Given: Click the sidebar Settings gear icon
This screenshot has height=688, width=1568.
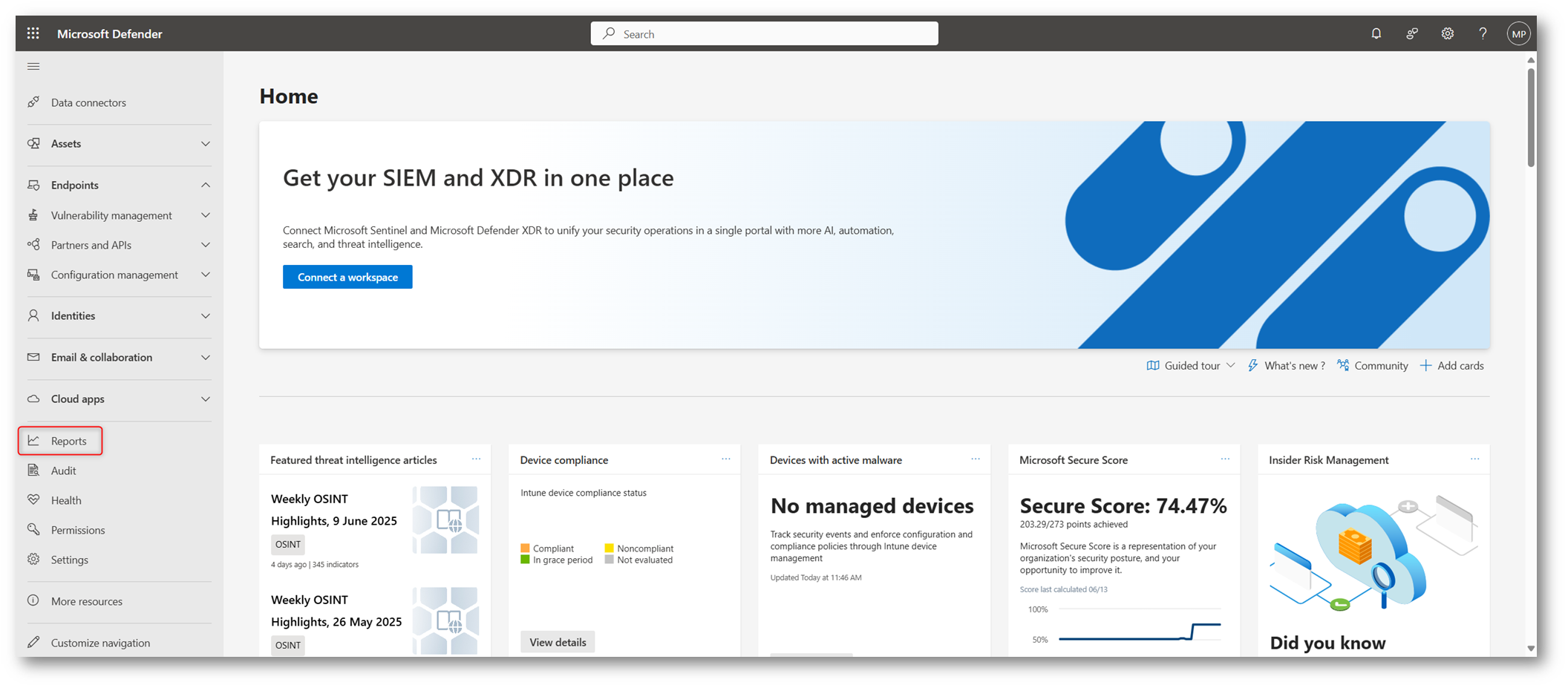Looking at the screenshot, I should 33,560.
